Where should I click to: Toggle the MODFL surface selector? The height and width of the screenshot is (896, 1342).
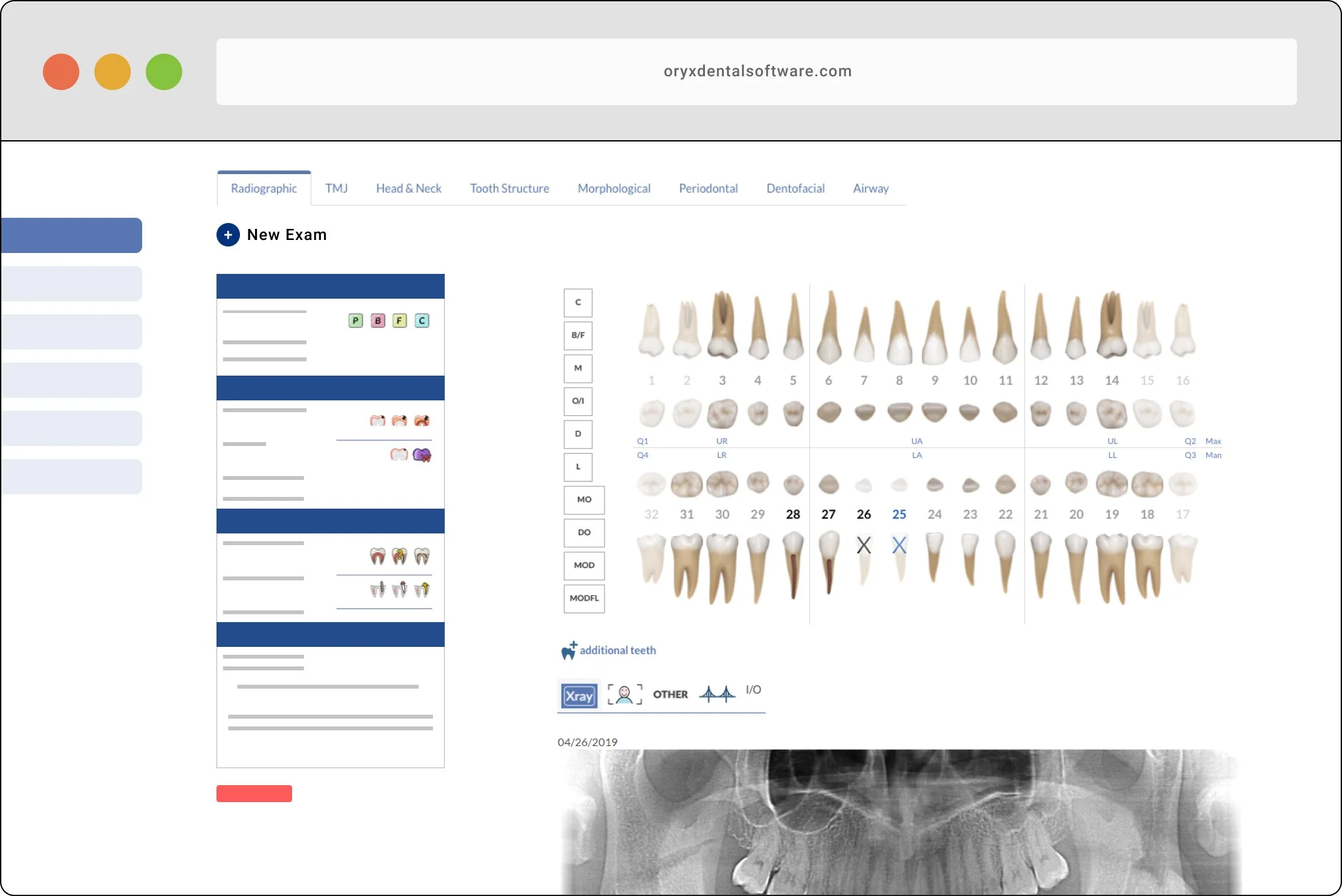(584, 598)
